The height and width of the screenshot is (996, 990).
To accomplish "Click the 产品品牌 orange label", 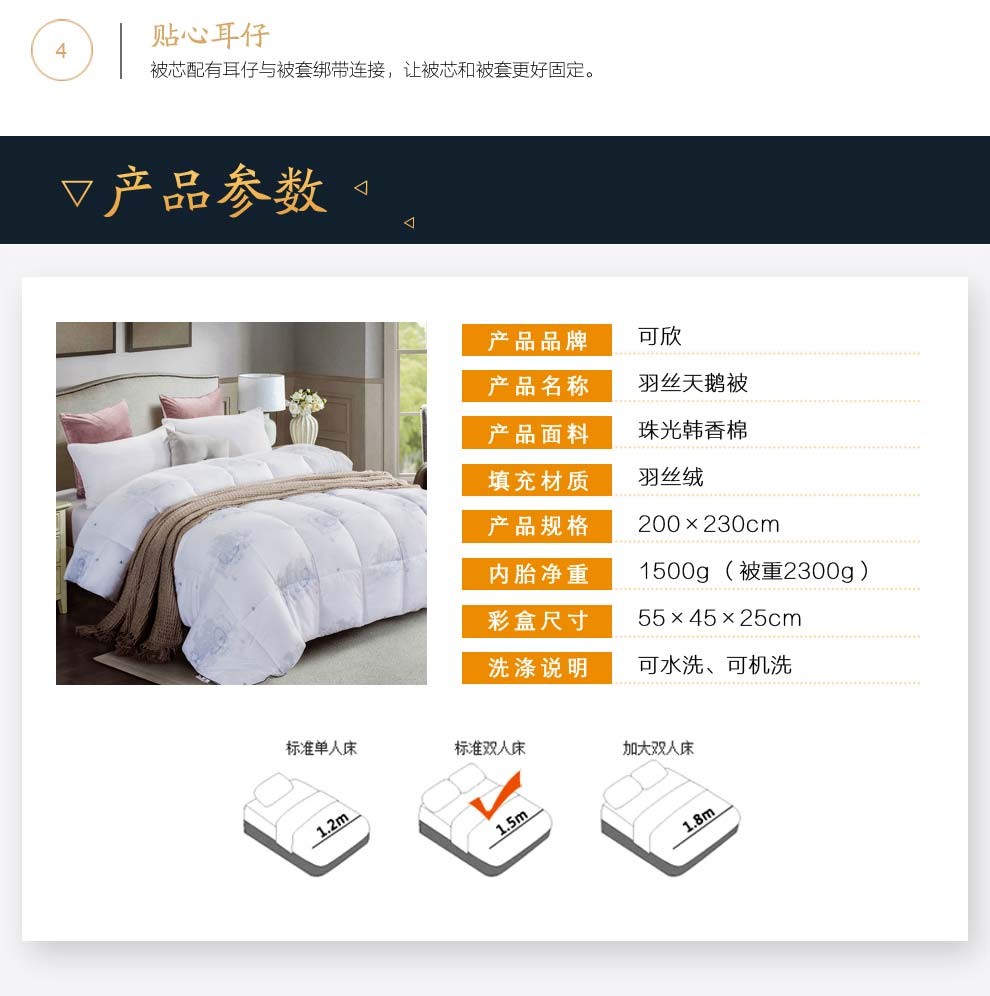I will 537,340.
